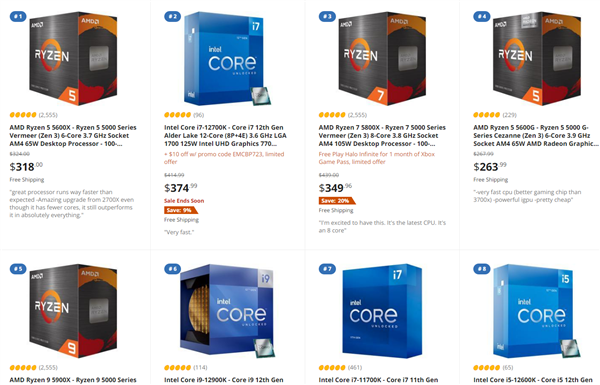The height and width of the screenshot is (385, 600).
Task: Select the AMD Ryzen 5 5600G product image
Action: click(537, 59)
